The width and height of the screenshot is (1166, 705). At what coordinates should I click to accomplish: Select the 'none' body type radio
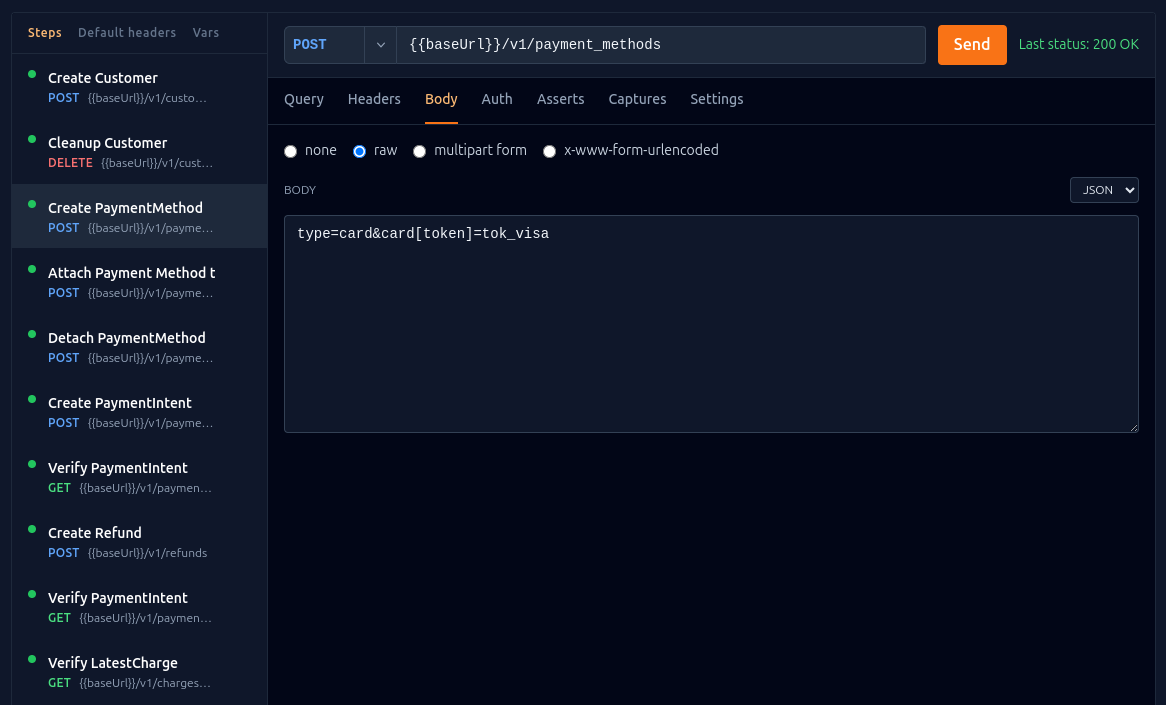(x=291, y=151)
